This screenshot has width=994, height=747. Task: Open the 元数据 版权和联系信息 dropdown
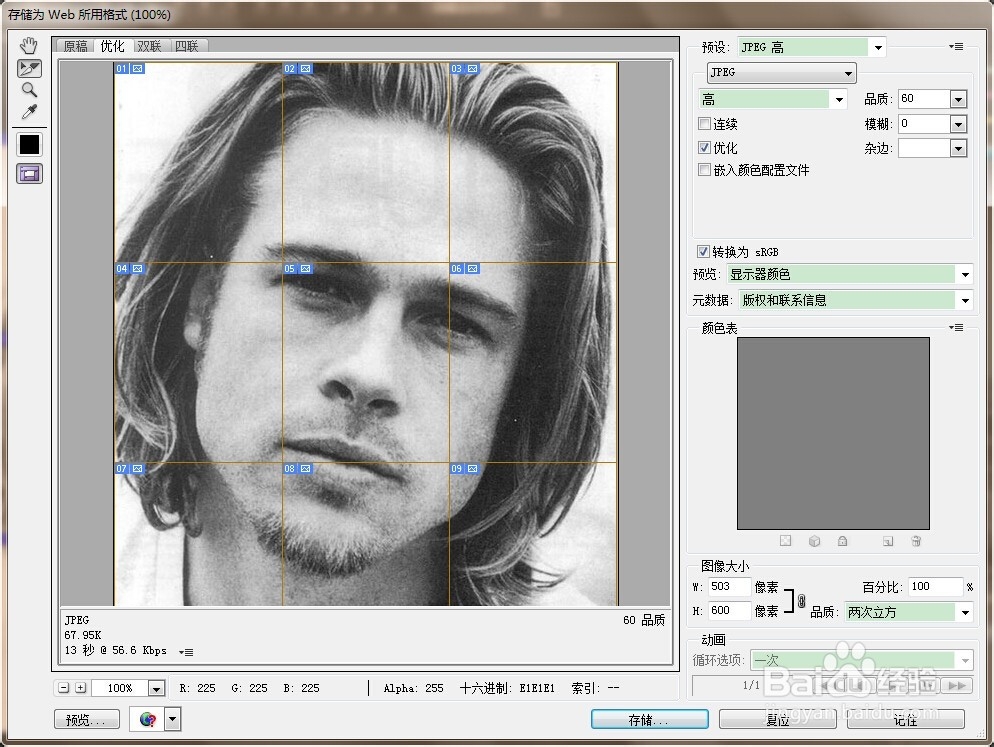(855, 301)
